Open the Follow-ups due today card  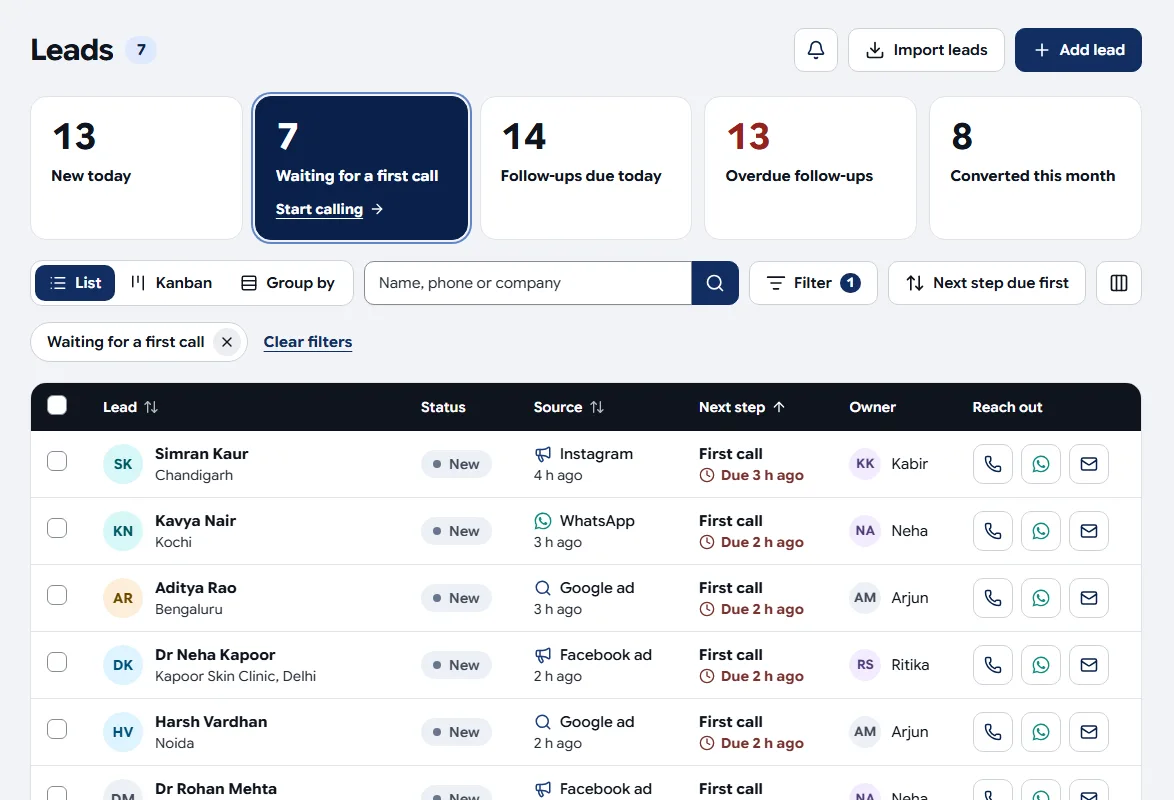tap(586, 168)
